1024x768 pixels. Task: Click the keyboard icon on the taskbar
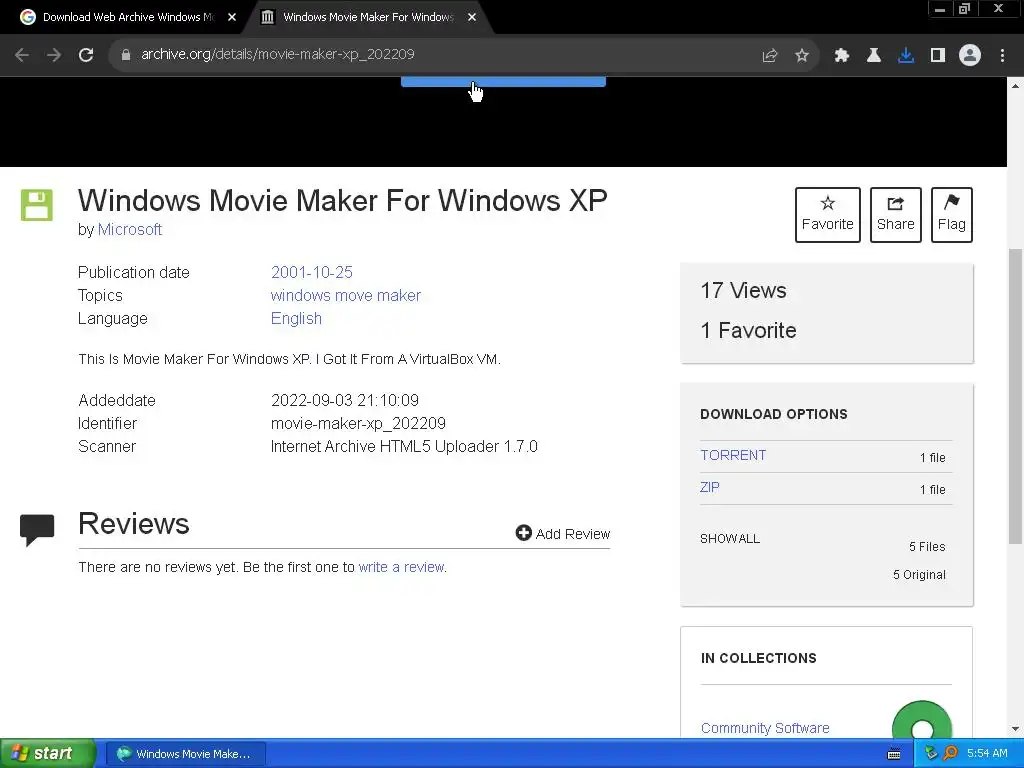point(894,754)
